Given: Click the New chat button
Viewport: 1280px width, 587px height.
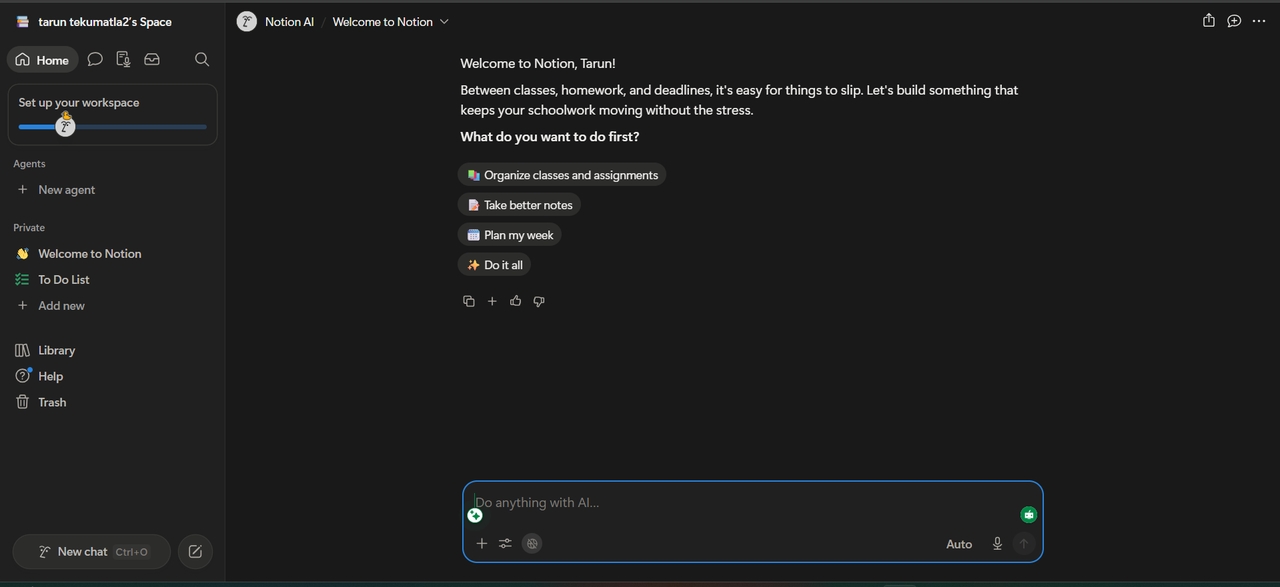Looking at the screenshot, I should [x=92, y=552].
